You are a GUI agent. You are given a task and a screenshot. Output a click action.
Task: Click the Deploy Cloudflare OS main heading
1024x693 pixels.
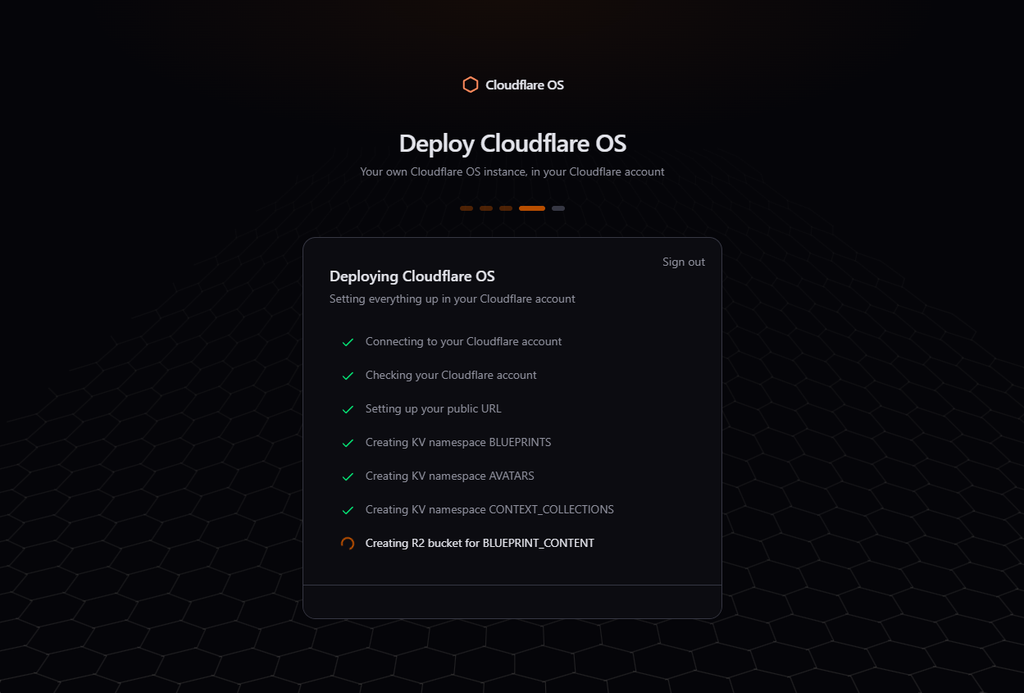(513, 144)
